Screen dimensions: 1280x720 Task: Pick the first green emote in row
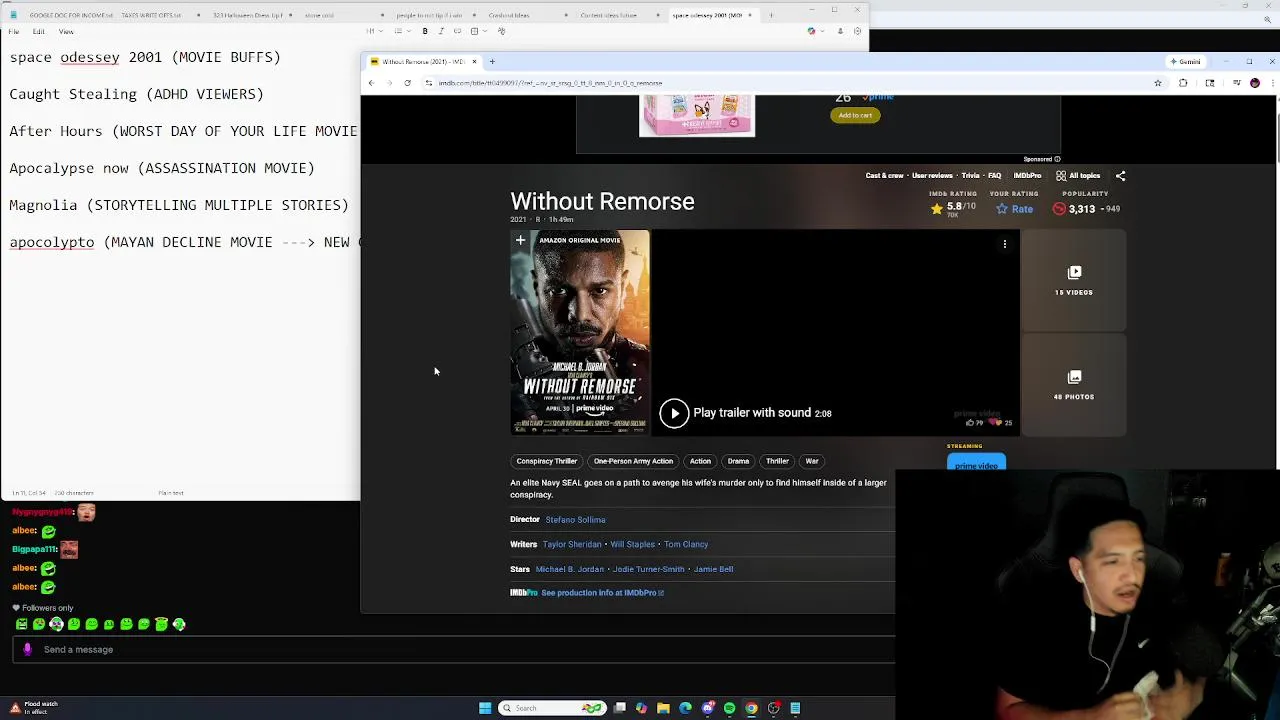pos(21,624)
